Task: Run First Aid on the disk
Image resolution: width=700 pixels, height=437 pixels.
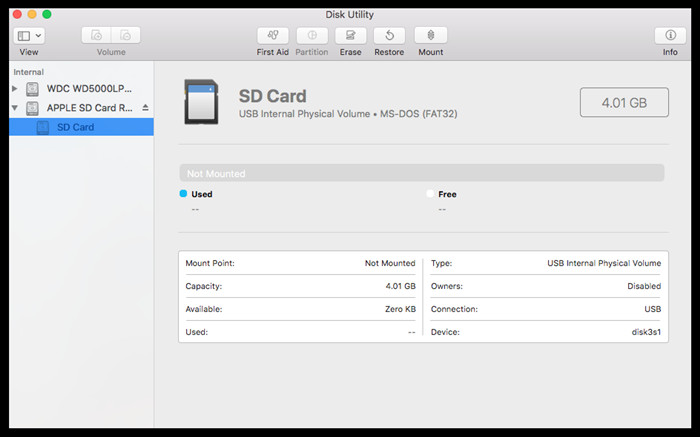Action: [x=273, y=35]
